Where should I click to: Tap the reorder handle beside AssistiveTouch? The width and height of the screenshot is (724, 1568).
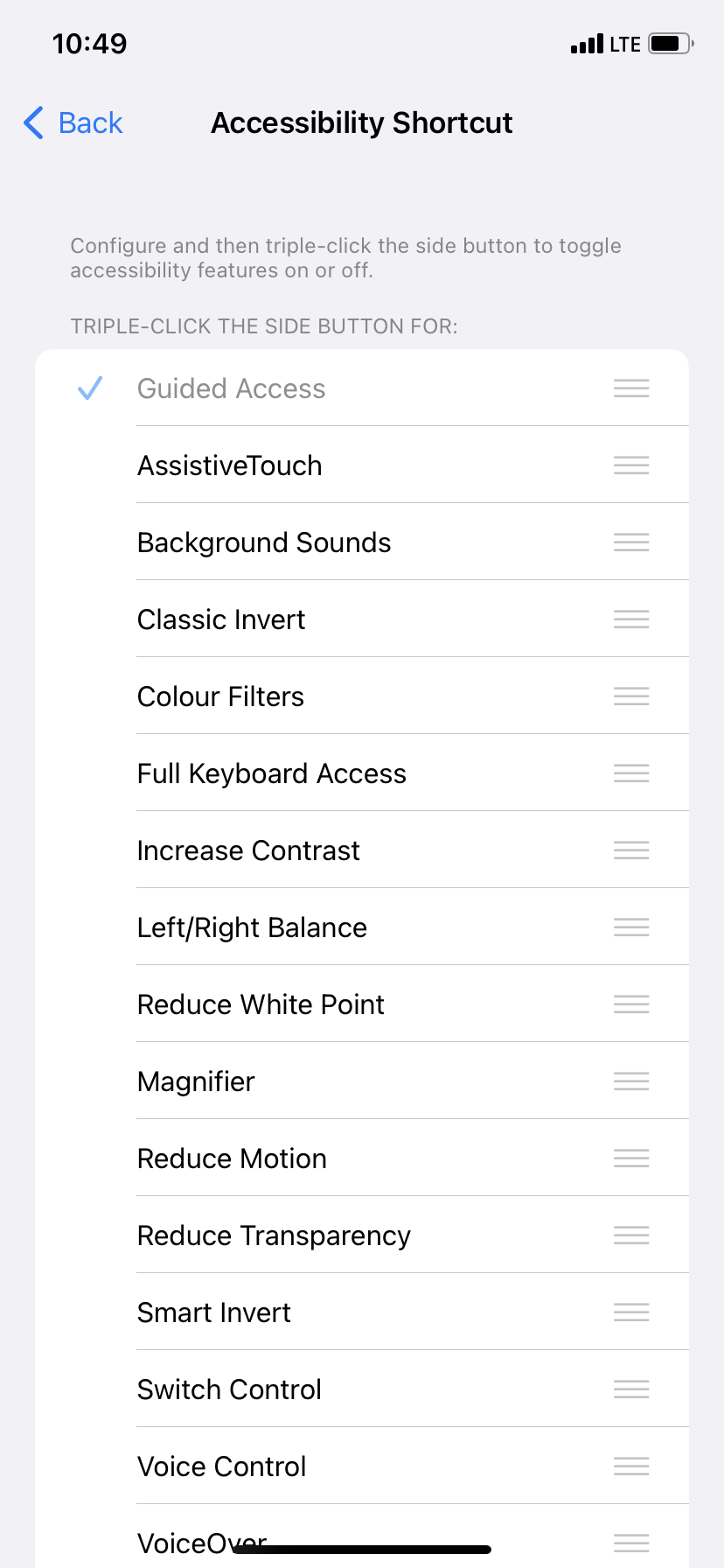[631, 465]
